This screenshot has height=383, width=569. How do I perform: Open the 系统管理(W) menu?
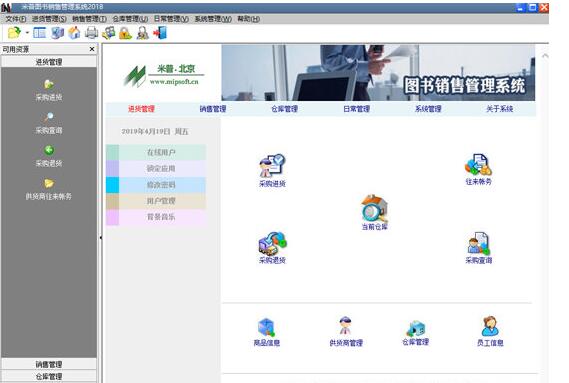(213, 19)
